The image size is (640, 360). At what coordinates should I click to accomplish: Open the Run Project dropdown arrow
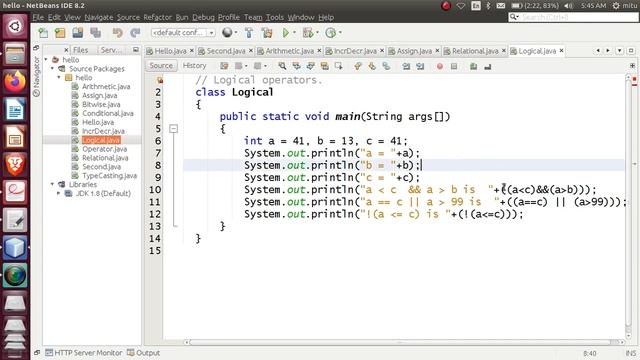[x=294, y=33]
